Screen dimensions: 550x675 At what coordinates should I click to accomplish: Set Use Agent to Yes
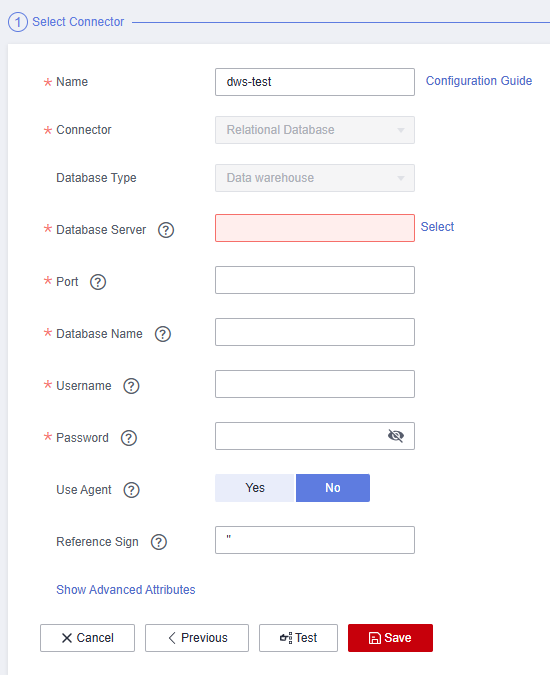coord(255,488)
